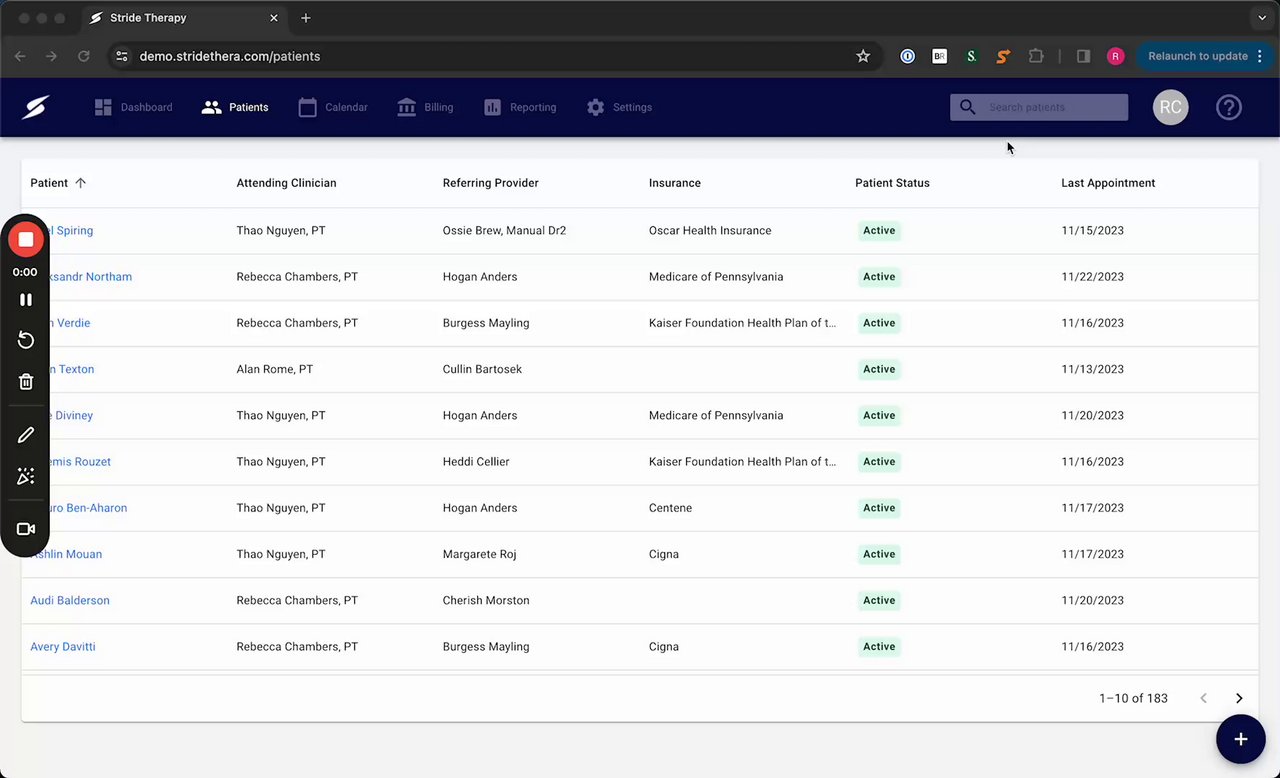The image size is (1280, 778).
Task: Click the 1–10 of 183 pagination text
Action: pyautogui.click(x=1133, y=698)
